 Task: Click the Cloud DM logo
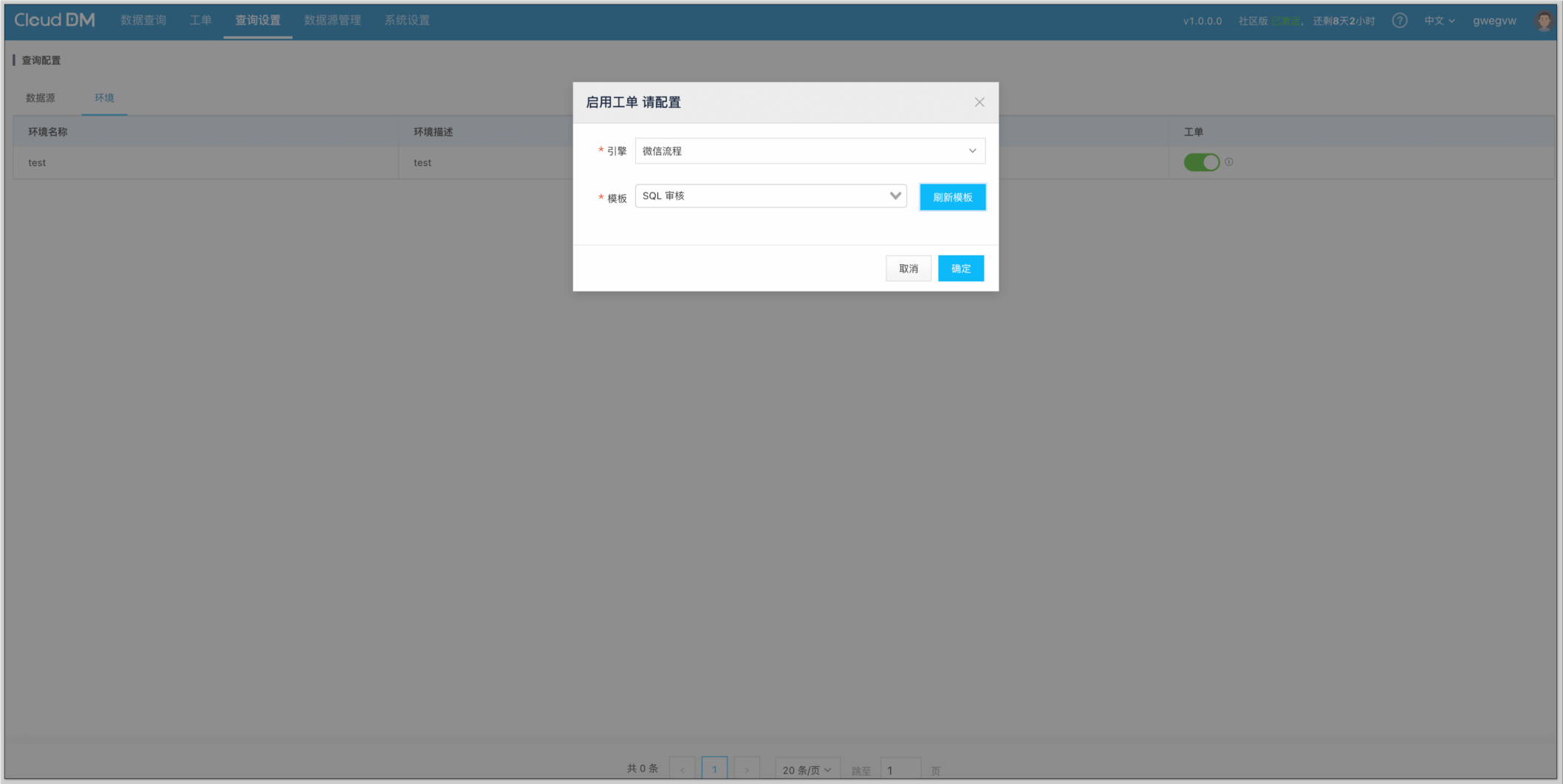(55, 20)
